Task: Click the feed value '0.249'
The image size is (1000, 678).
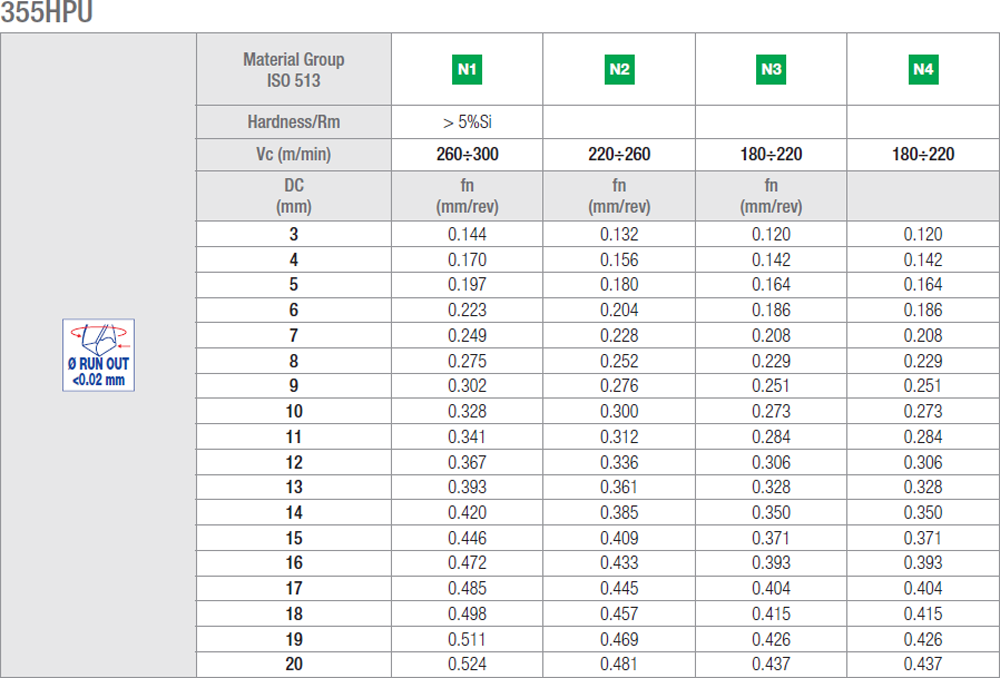Action: pyautogui.click(x=467, y=335)
